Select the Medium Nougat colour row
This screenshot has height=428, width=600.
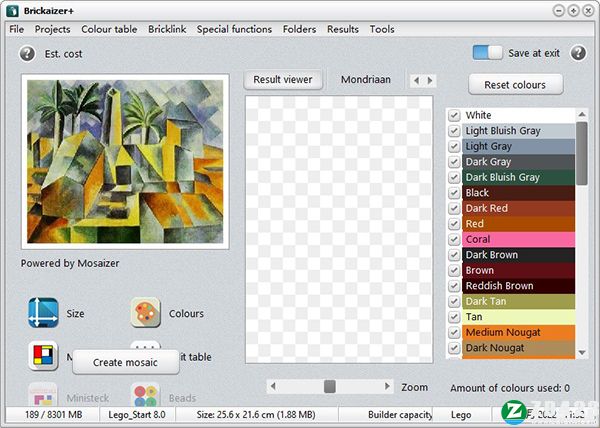coord(518,332)
